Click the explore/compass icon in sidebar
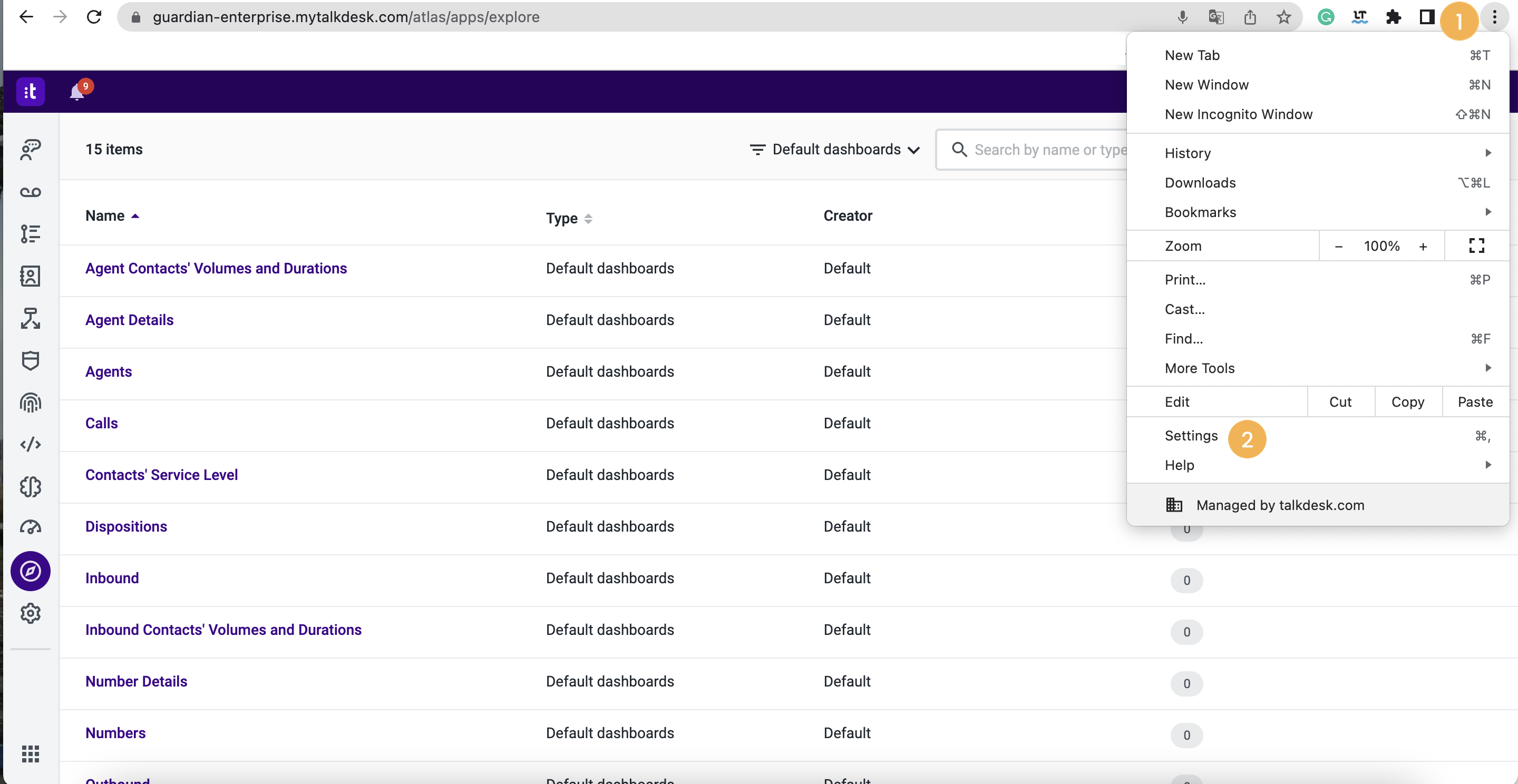The width and height of the screenshot is (1518, 784). point(31,571)
